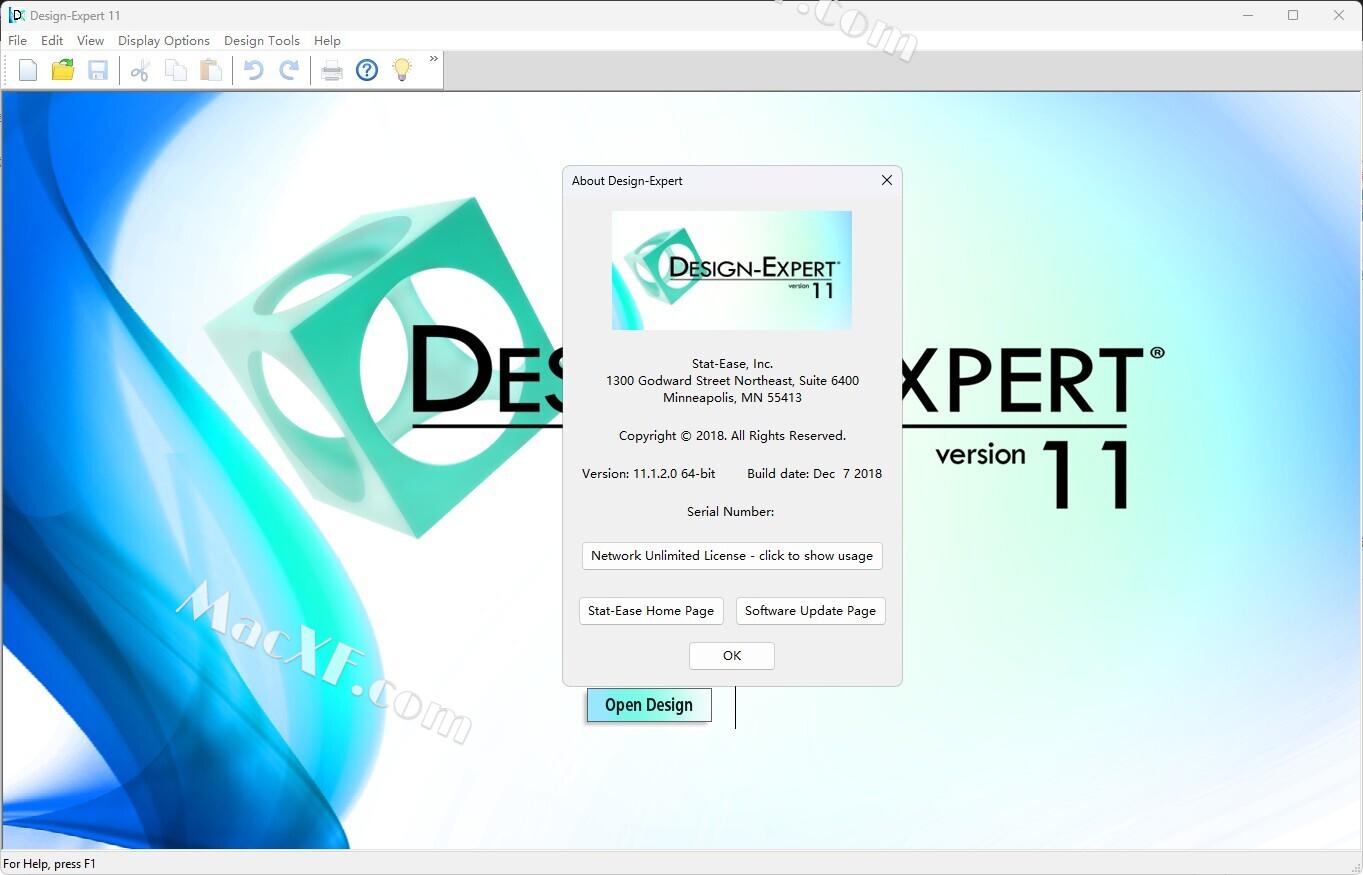The image size is (1363, 875).
Task: Open the Edit menu
Action: click(x=52, y=41)
